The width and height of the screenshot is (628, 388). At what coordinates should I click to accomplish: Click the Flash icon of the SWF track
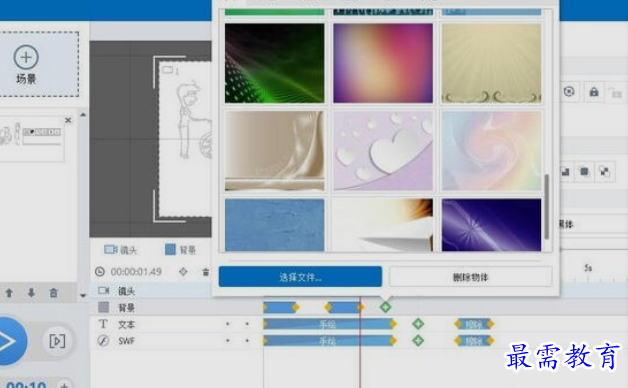pyautogui.click(x=103, y=341)
